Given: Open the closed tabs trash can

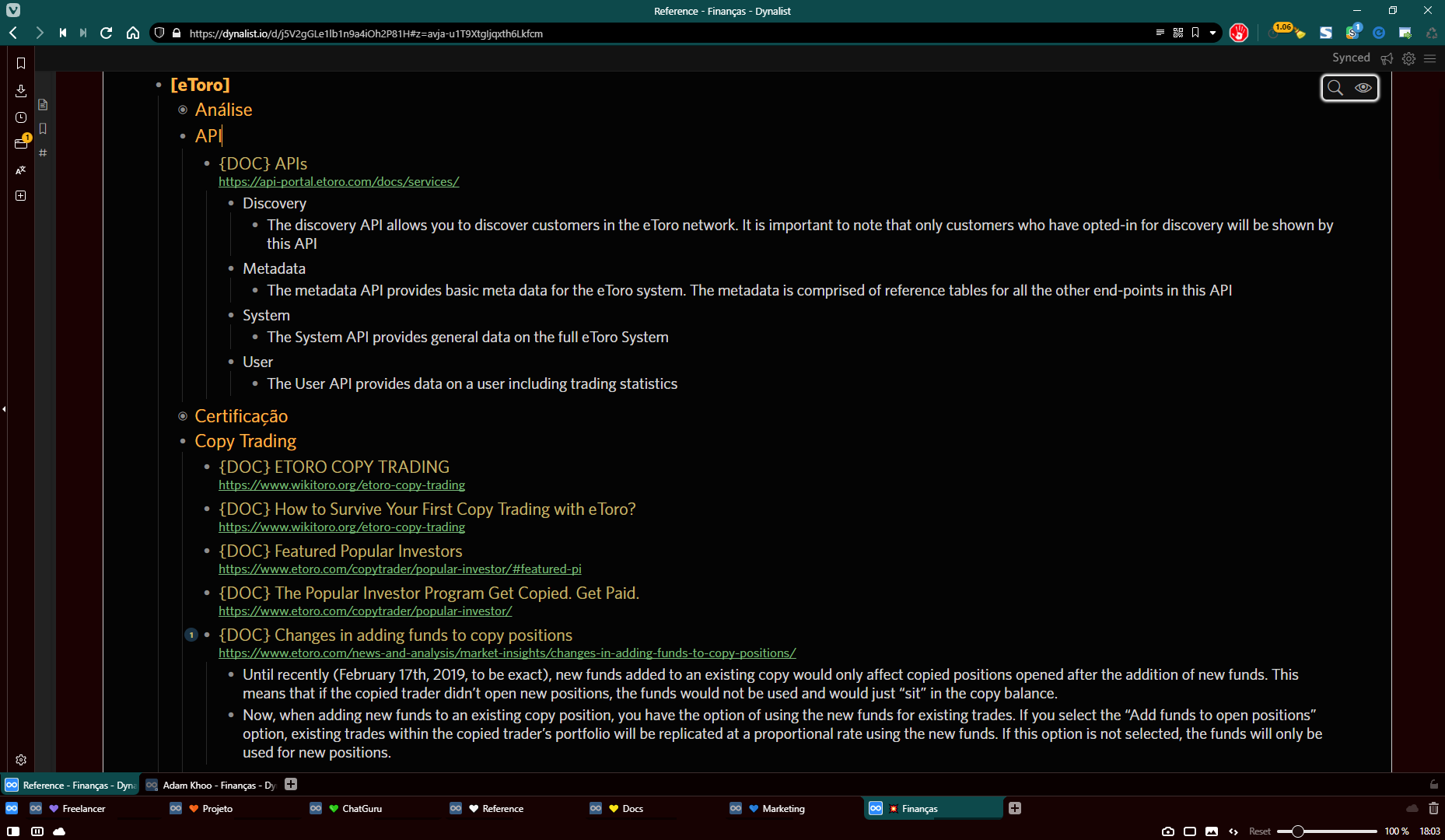Looking at the screenshot, I should (x=1433, y=808).
